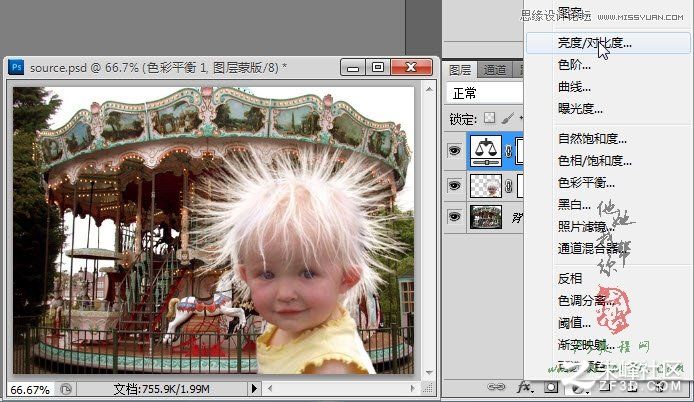The image size is (694, 402).
Task: Choose 色阶 from the adjustment menu
Action: [574, 65]
